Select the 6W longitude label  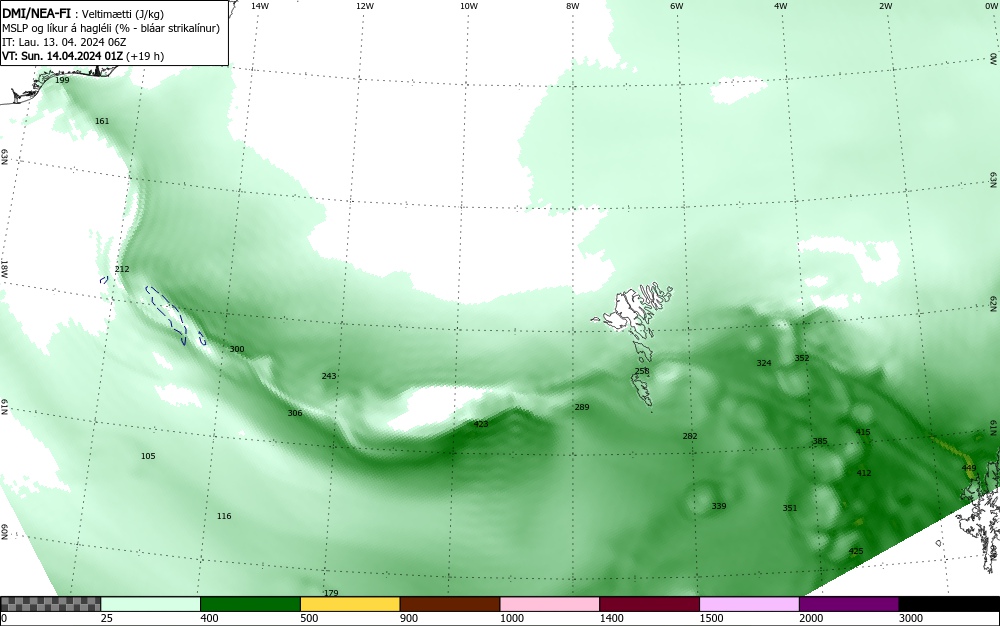click(677, 6)
